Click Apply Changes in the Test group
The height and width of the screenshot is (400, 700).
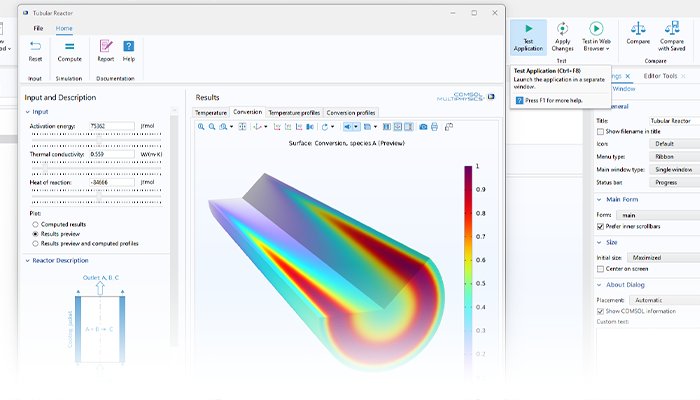click(562, 38)
